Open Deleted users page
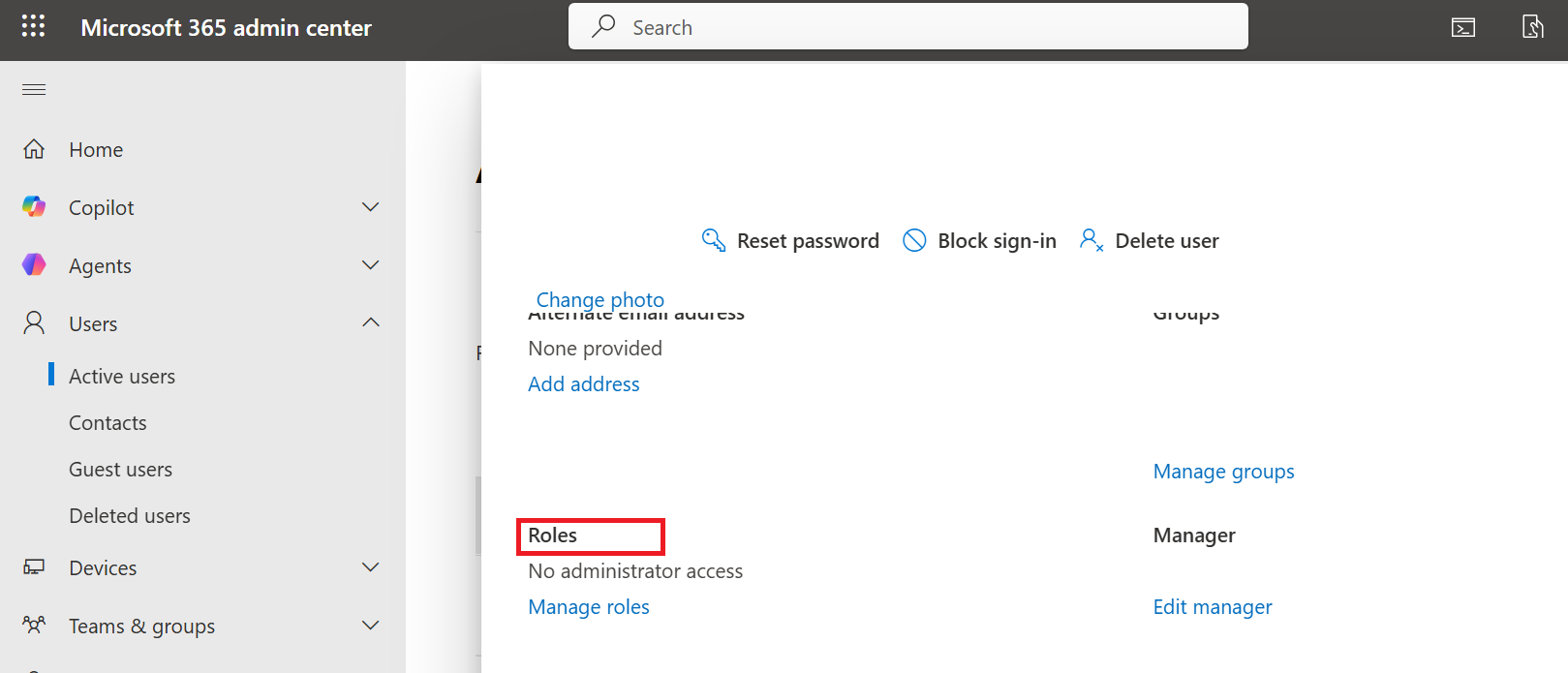 tap(130, 516)
